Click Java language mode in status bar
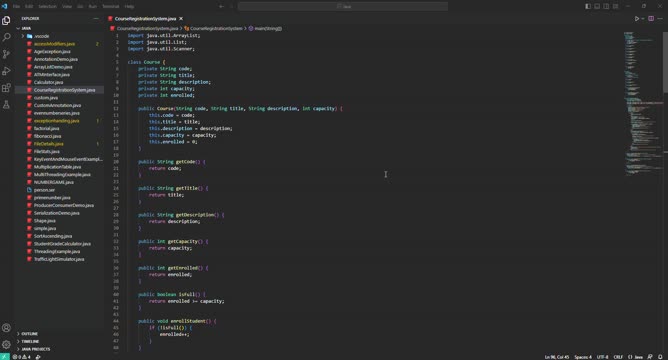This screenshot has width=668, height=360. click(635, 357)
